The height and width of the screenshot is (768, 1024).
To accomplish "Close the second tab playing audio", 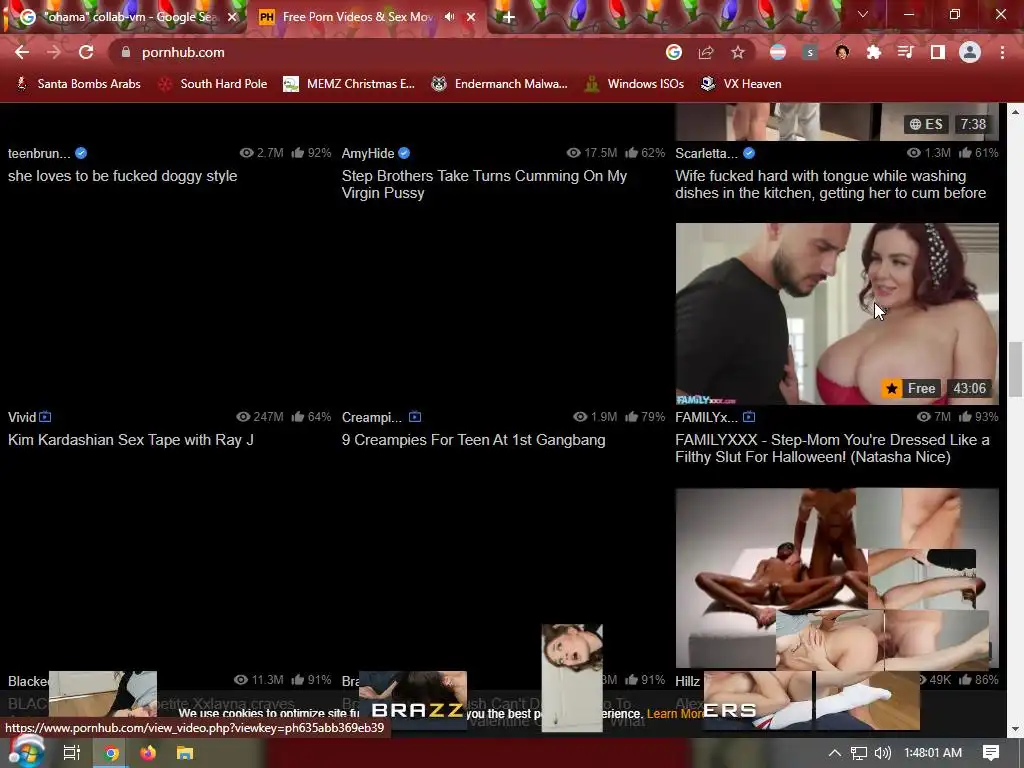I will 471,17.
